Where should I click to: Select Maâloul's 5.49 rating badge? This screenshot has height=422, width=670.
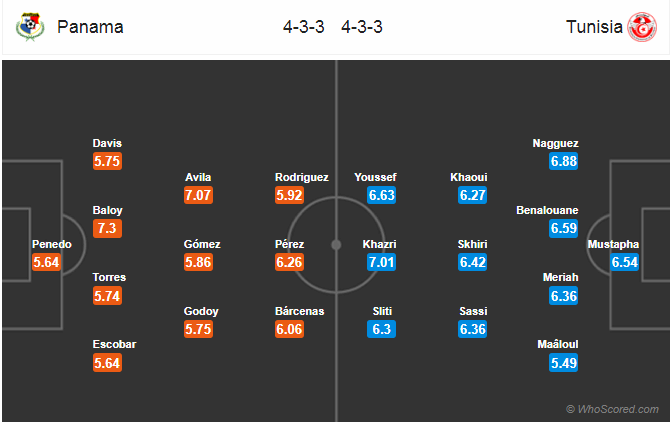(564, 363)
